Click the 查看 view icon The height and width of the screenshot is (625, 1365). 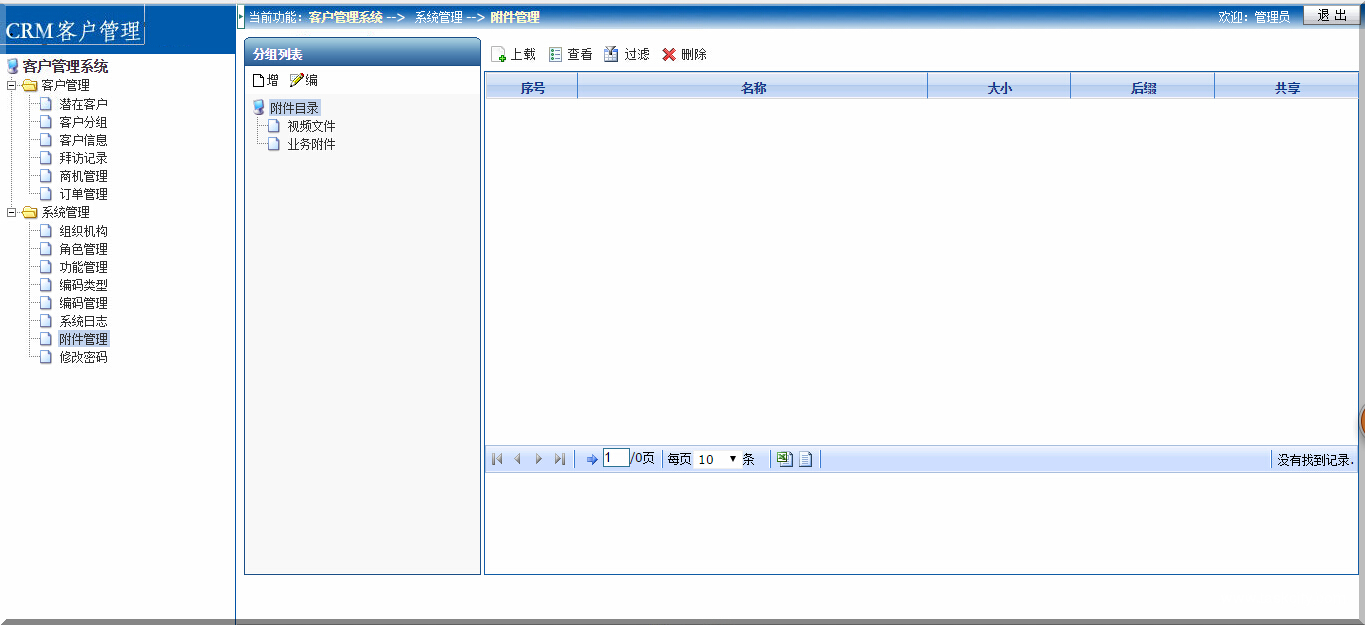[x=555, y=55]
